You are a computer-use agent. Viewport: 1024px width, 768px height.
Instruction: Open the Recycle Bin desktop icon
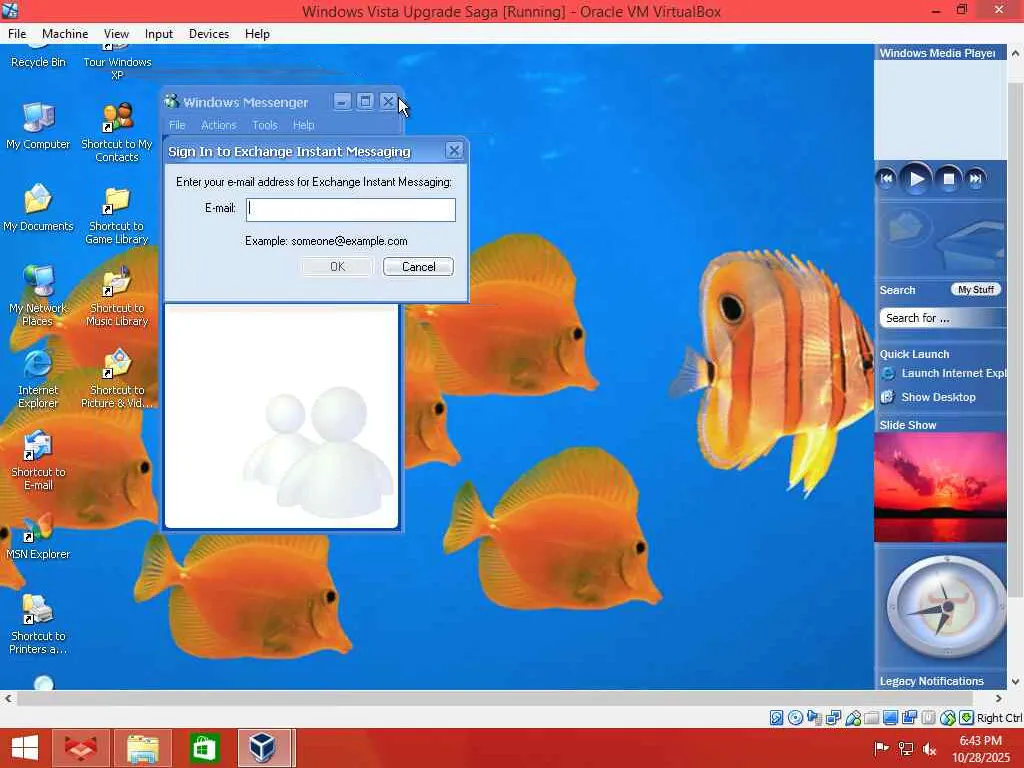click(38, 59)
